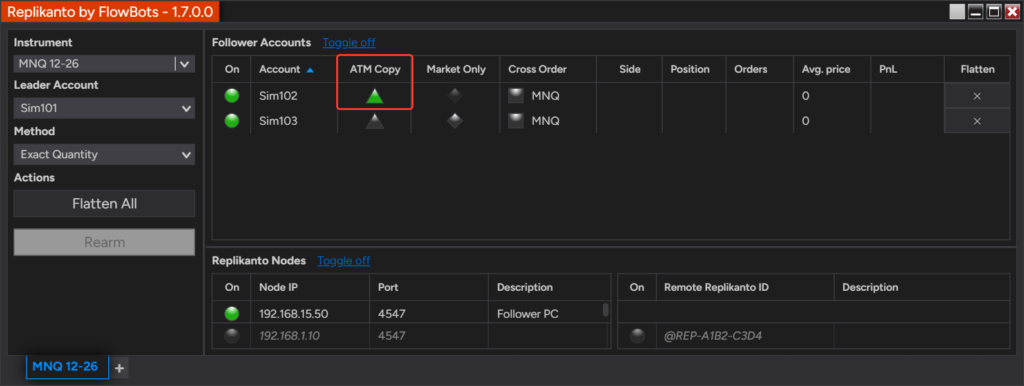Toggle ATM Copy triangle for Sim102
The image size is (1024, 386).
(x=374, y=96)
